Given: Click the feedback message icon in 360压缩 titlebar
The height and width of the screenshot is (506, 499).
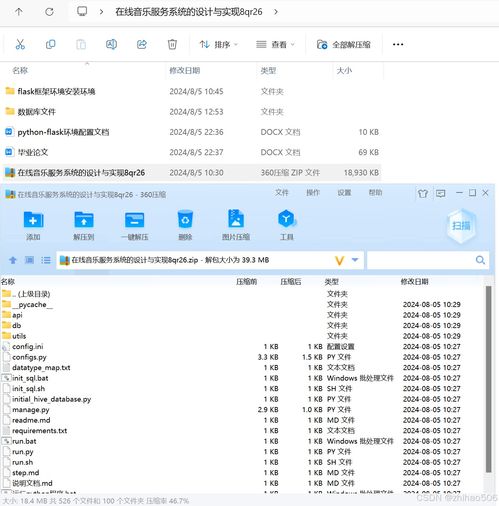Looking at the screenshot, I should point(440,193).
